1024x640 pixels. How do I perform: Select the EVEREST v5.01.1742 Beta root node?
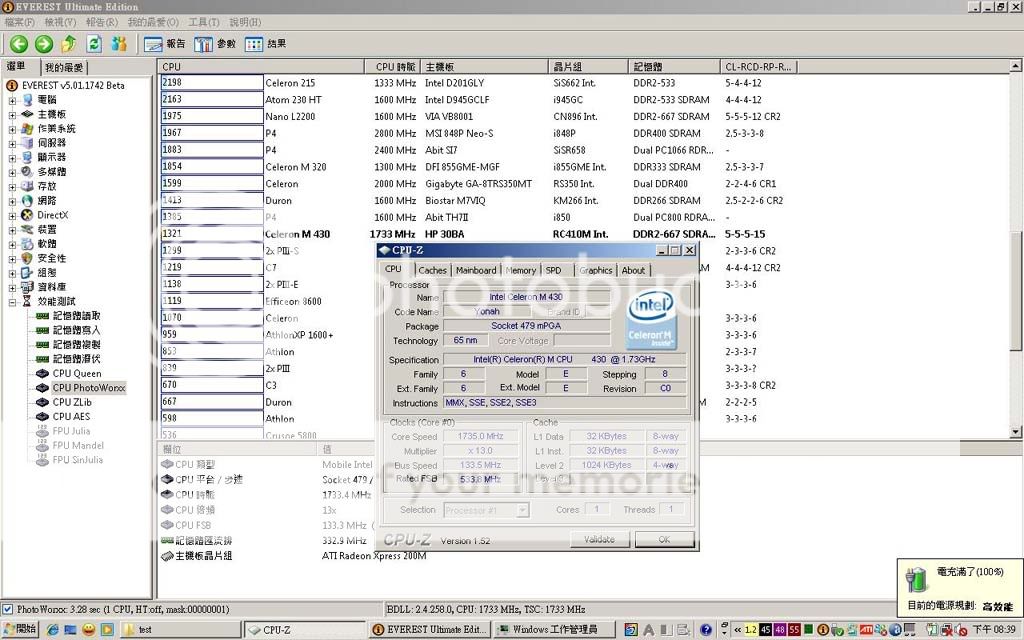tap(73, 86)
